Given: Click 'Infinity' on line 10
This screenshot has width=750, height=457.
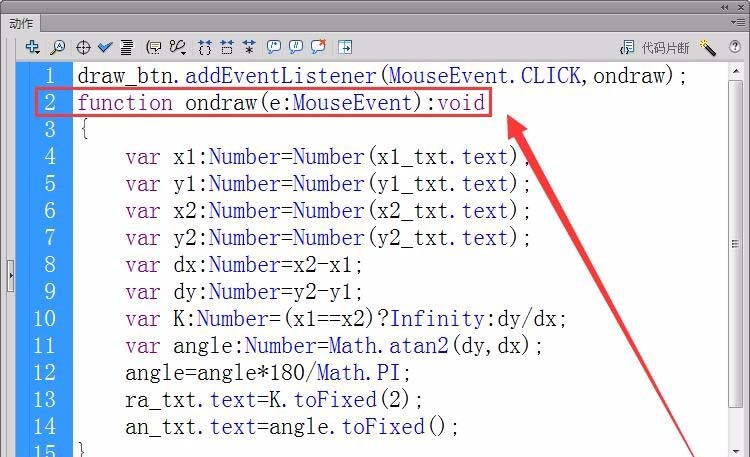Looking at the screenshot, I should pyautogui.click(x=438, y=319).
